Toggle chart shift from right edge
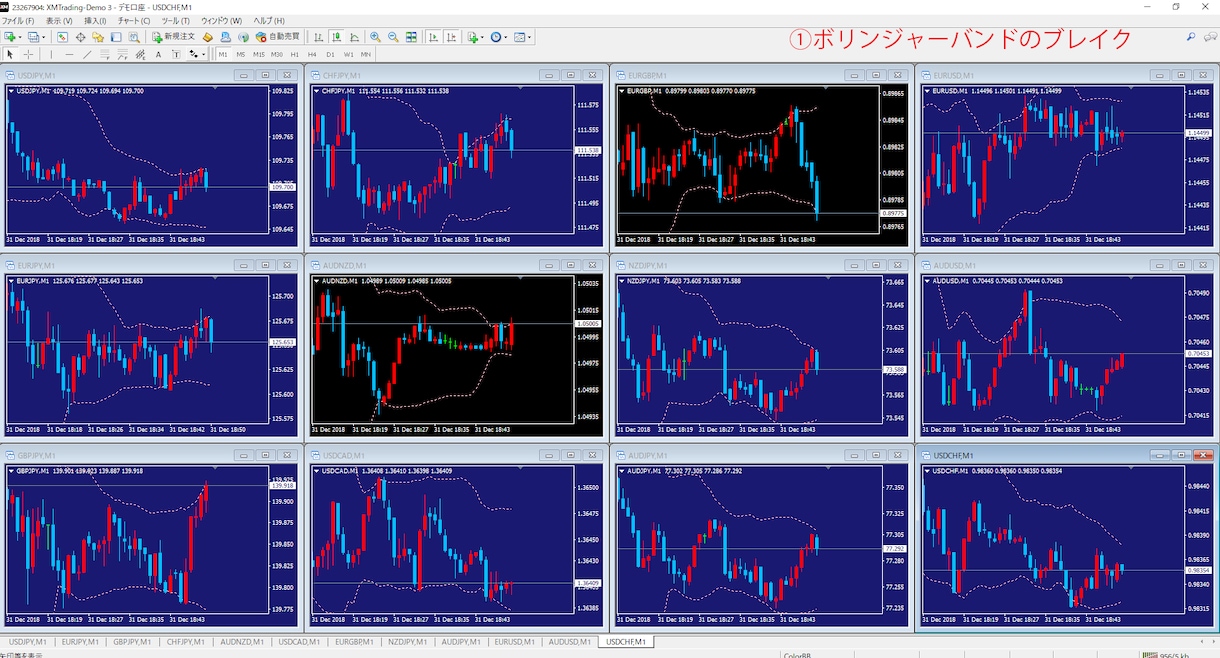This screenshot has width=1220, height=658. 451,37
